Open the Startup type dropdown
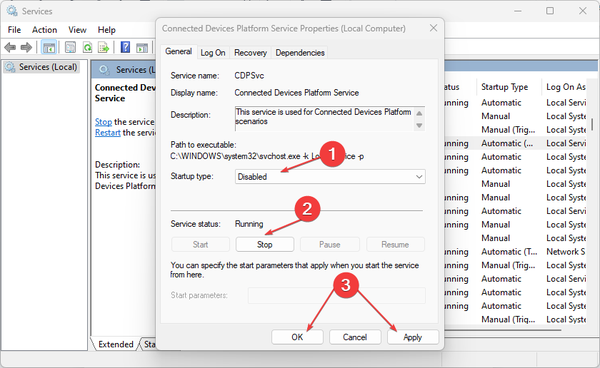The width and height of the screenshot is (600, 368). (330, 176)
